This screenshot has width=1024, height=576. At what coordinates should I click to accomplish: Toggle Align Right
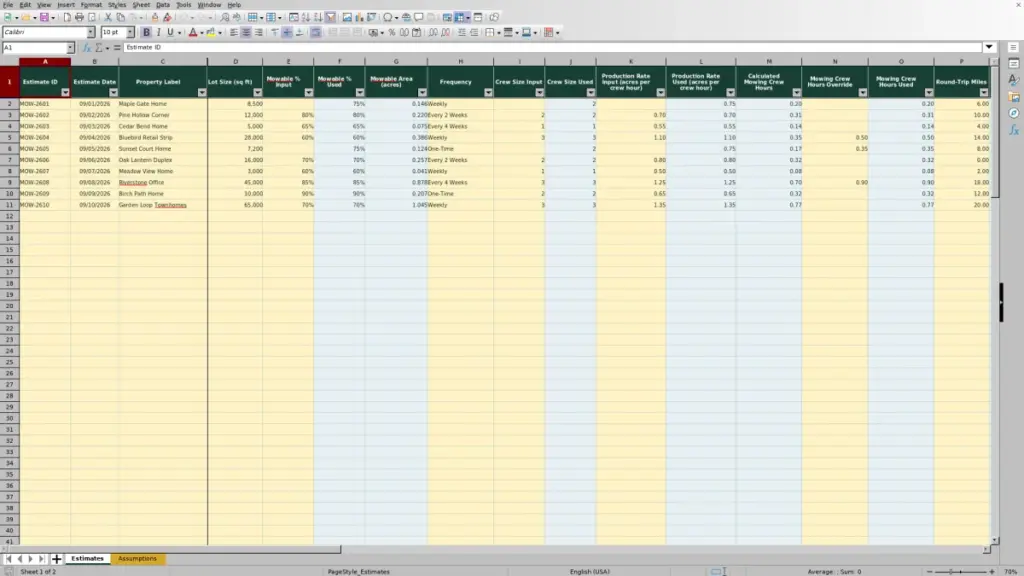pyautogui.click(x=259, y=32)
